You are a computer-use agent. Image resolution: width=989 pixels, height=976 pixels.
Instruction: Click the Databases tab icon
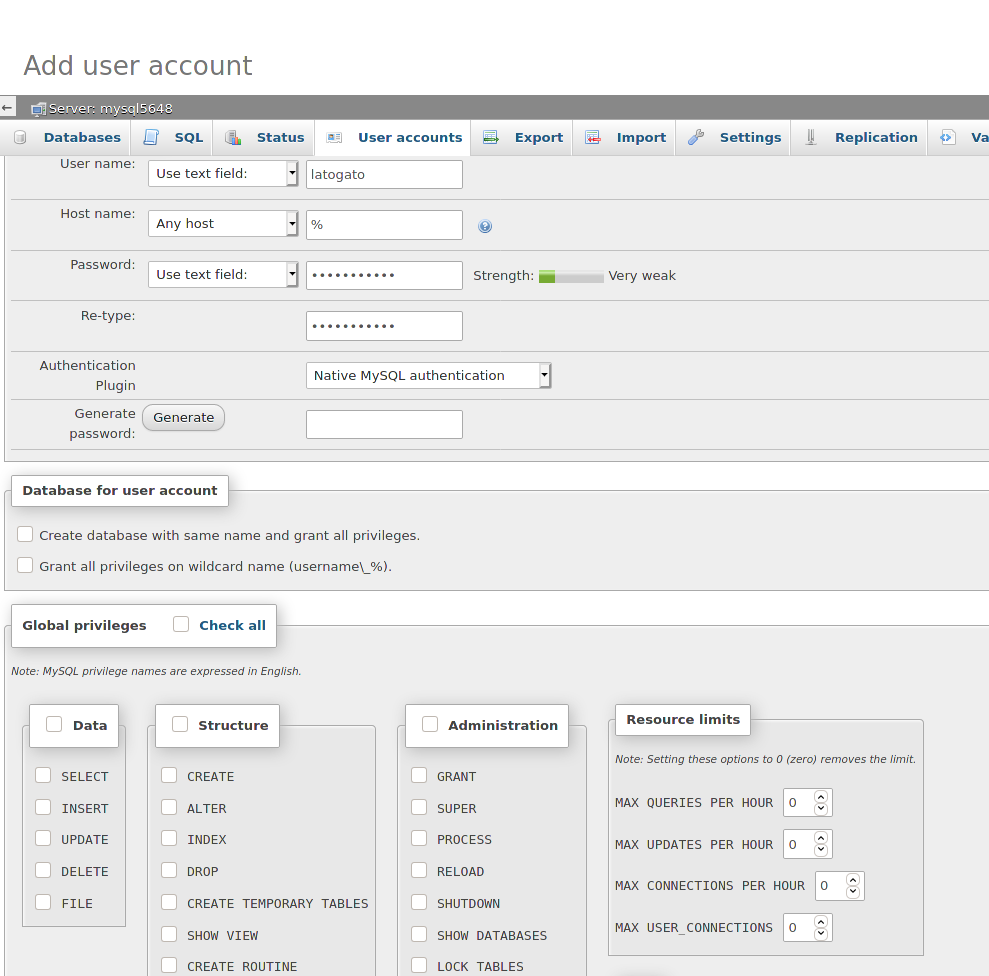[20, 138]
